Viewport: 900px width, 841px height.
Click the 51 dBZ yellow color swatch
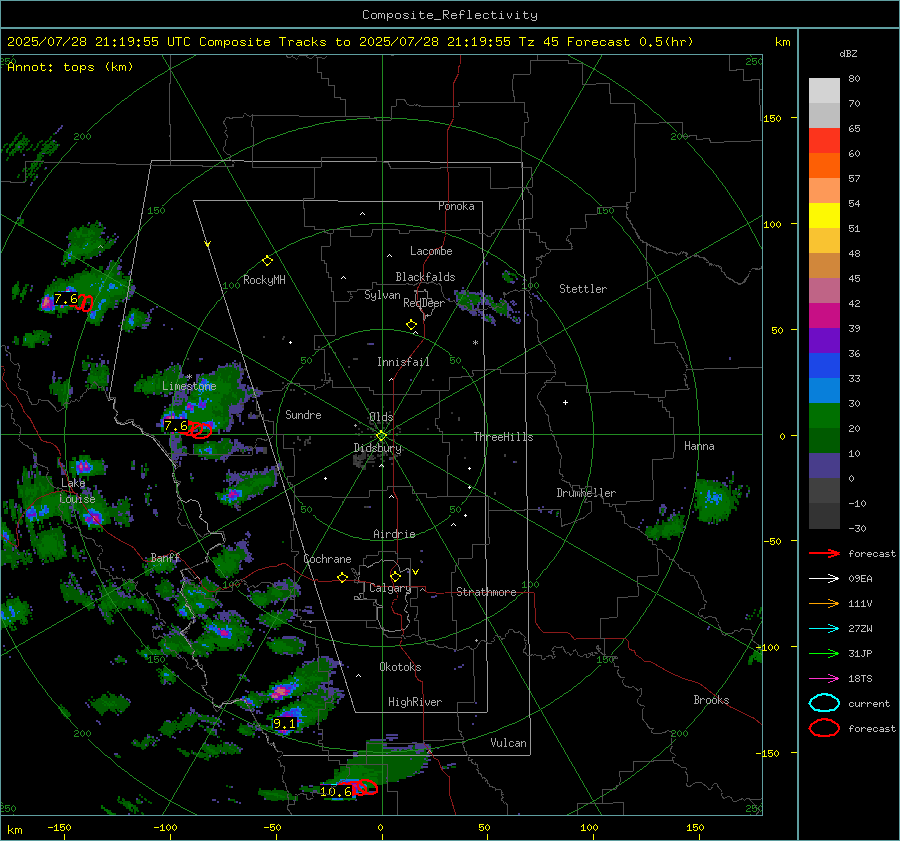pos(824,216)
